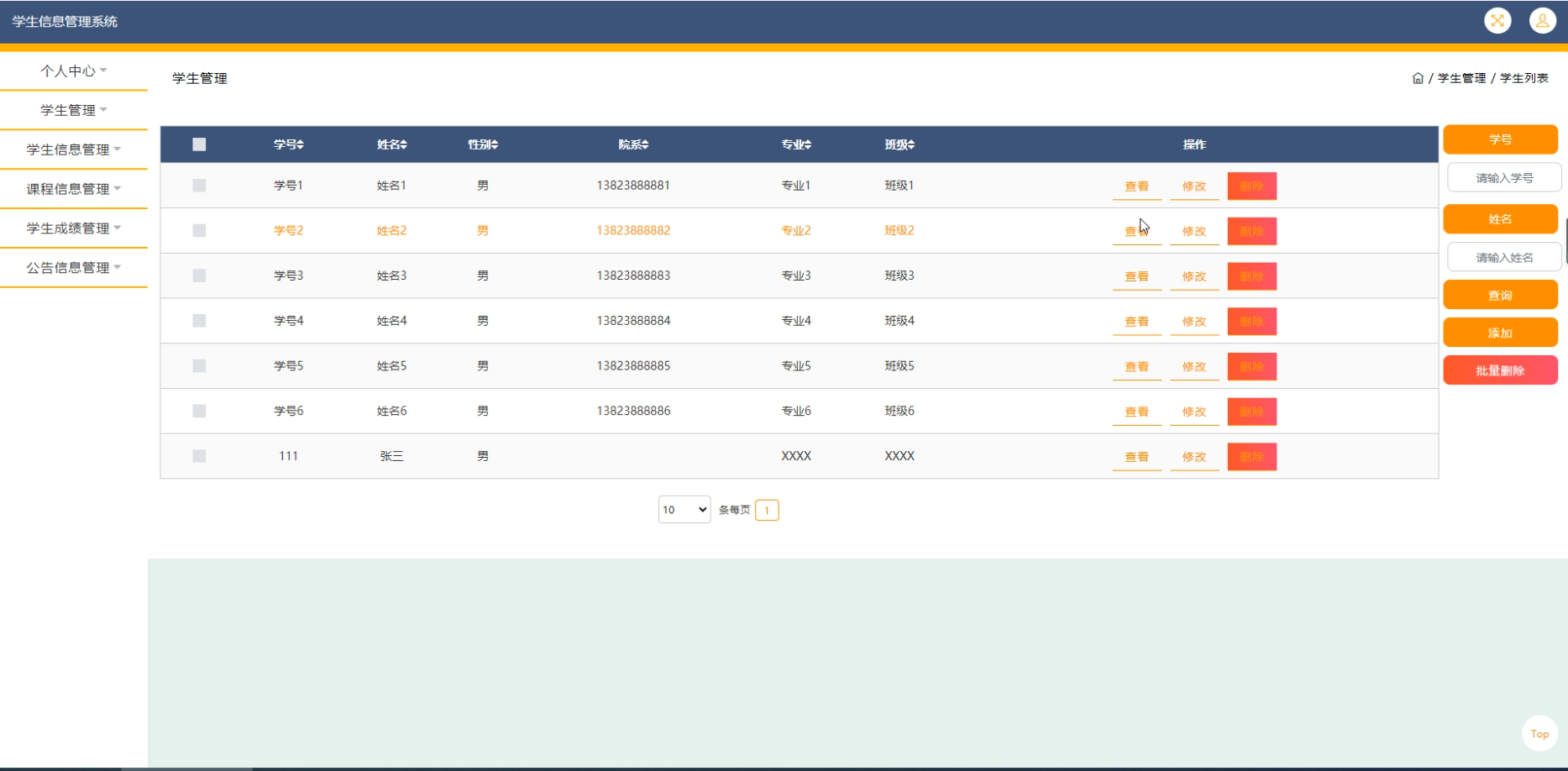This screenshot has width=1568, height=771.
Task: Expand the 学生信息管理 sidebar menu
Action: (74, 149)
